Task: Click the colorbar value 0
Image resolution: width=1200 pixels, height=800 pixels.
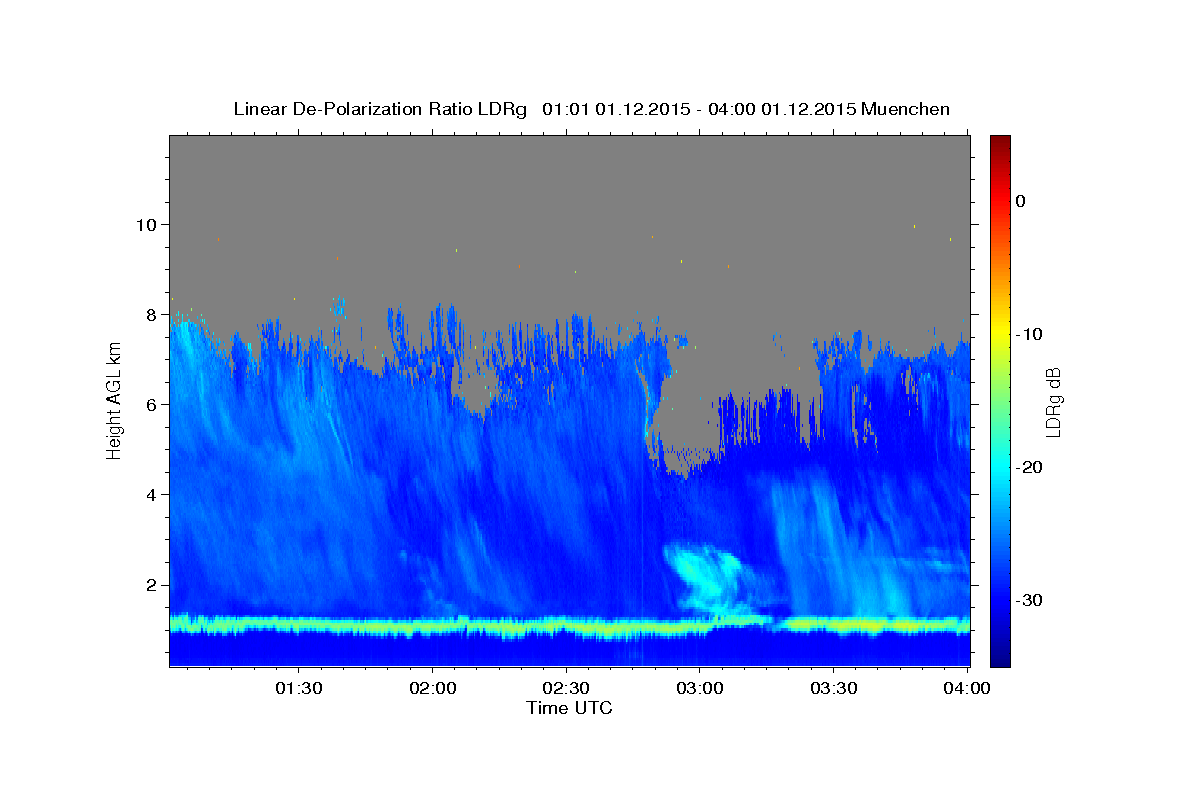Action: point(1020,201)
